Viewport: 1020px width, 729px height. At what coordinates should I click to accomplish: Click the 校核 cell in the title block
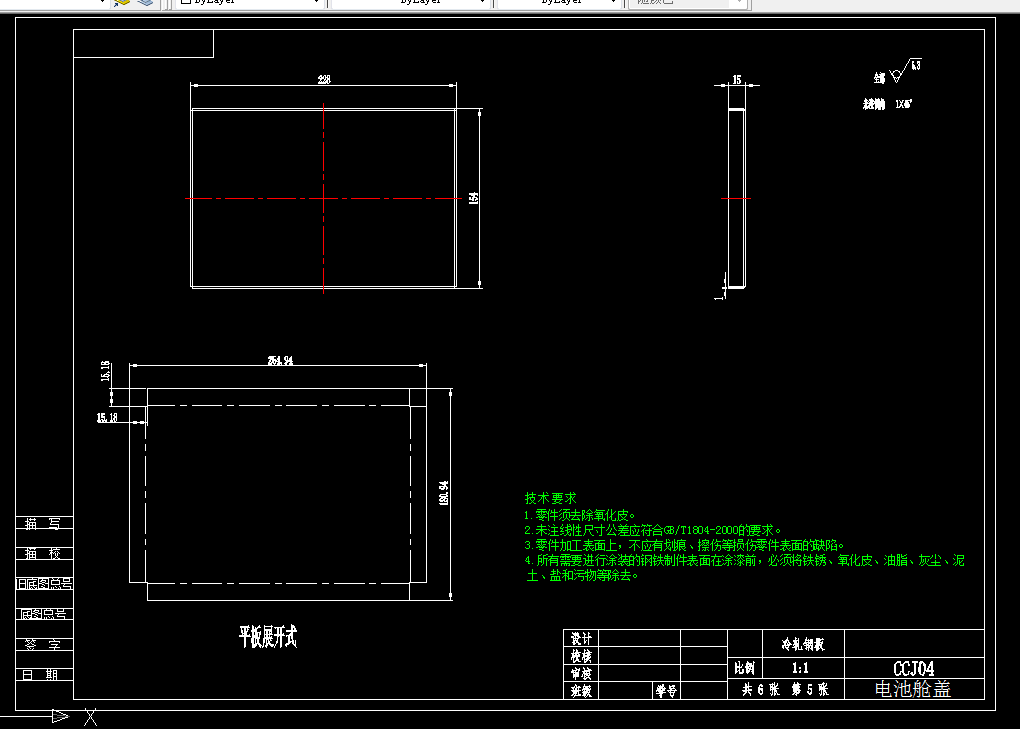click(x=581, y=656)
